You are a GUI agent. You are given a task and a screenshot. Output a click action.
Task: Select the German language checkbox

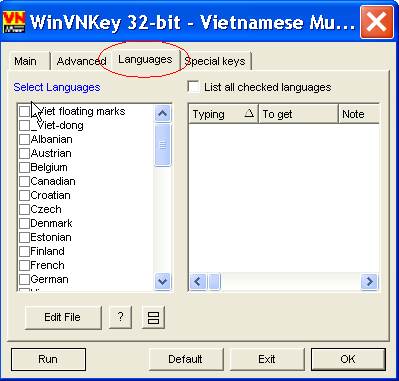click(24, 279)
